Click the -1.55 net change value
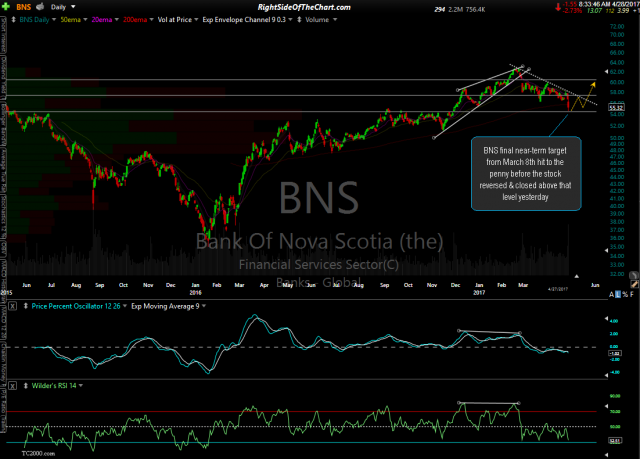640x459 pixels. [569, 4]
